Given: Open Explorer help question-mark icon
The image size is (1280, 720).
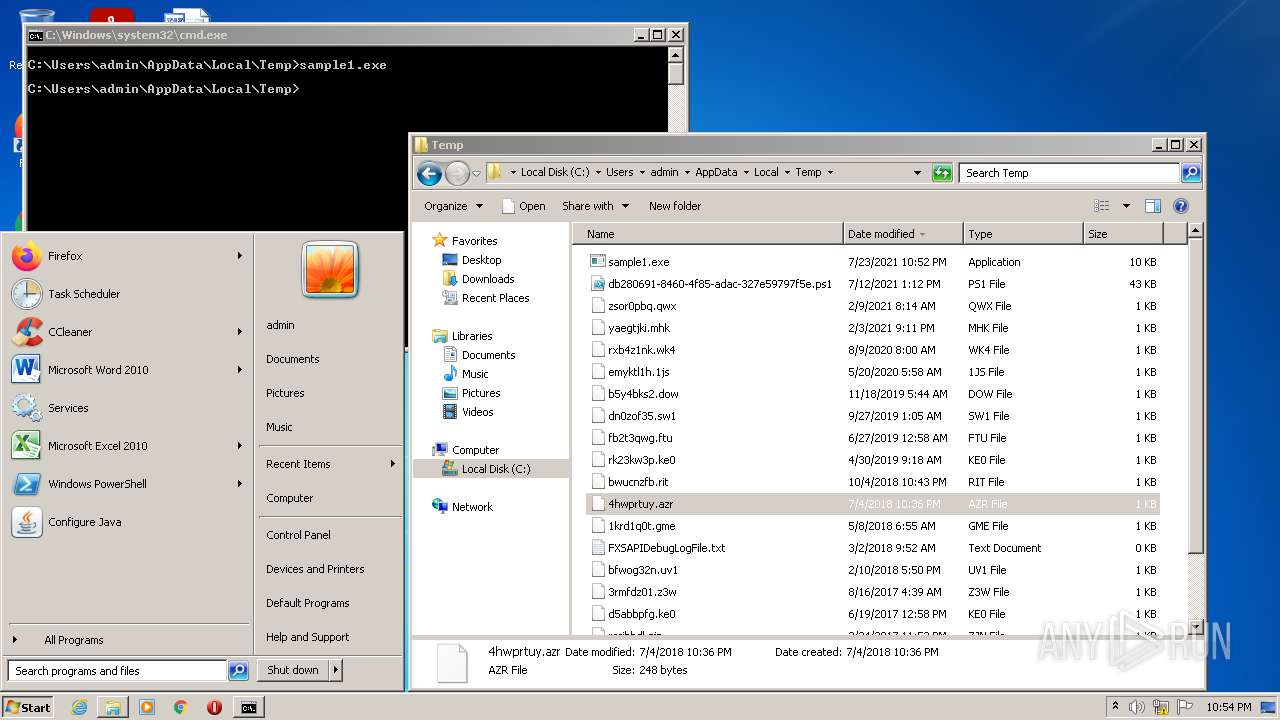Looking at the screenshot, I should coord(1180,206).
